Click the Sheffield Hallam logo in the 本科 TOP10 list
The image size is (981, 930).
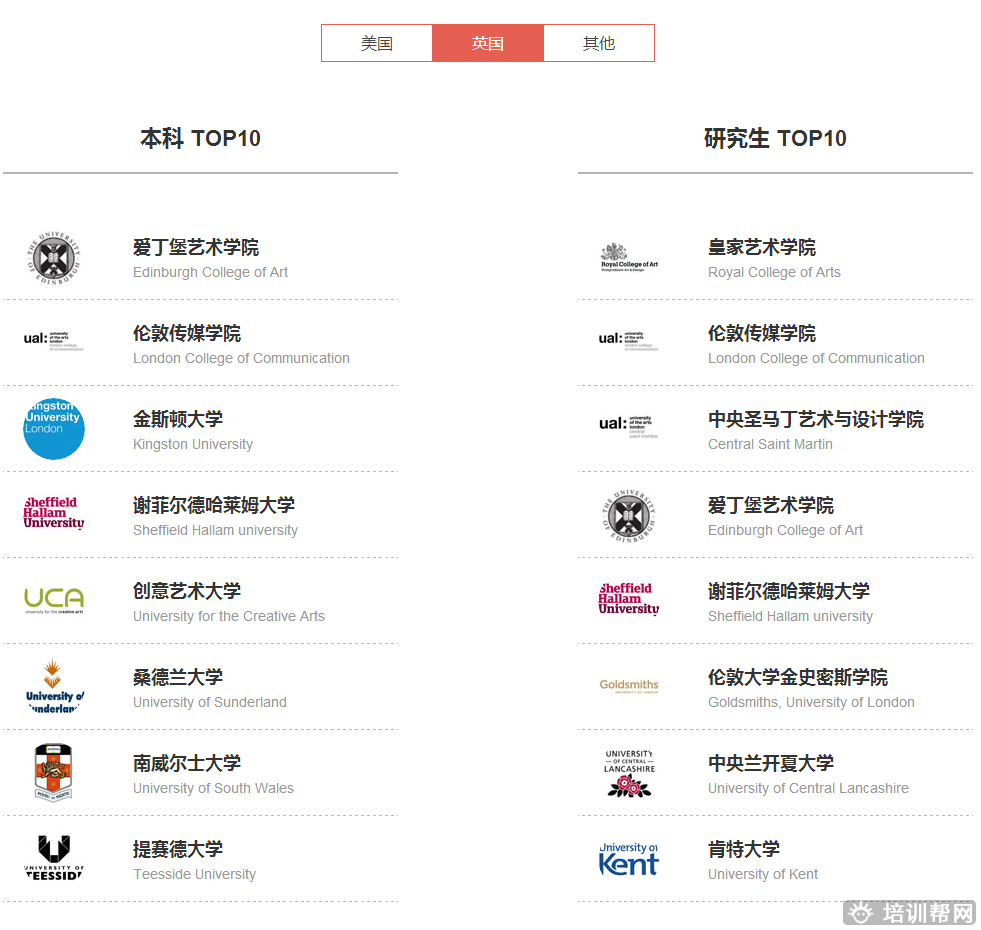click(x=54, y=513)
